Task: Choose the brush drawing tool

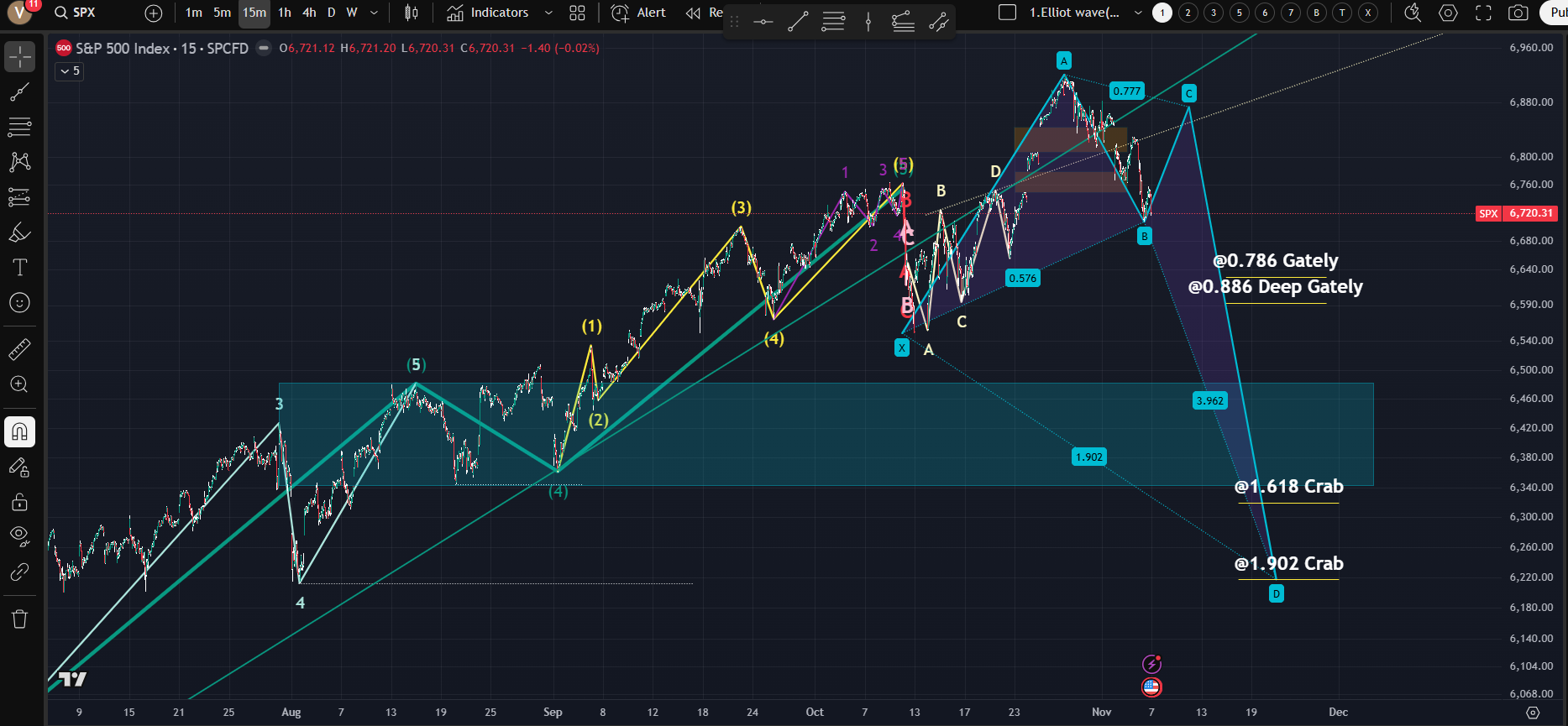Action: click(19, 232)
